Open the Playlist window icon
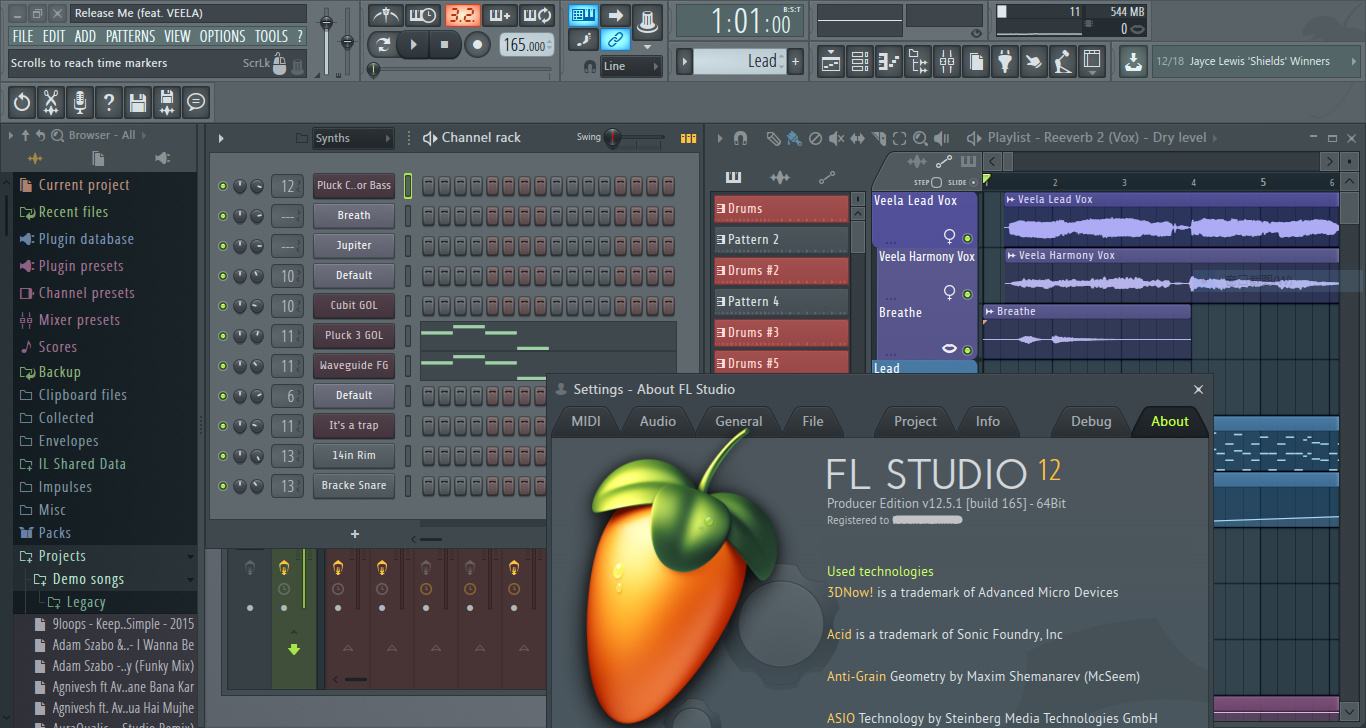The width and height of the screenshot is (1366, 728). click(831, 61)
